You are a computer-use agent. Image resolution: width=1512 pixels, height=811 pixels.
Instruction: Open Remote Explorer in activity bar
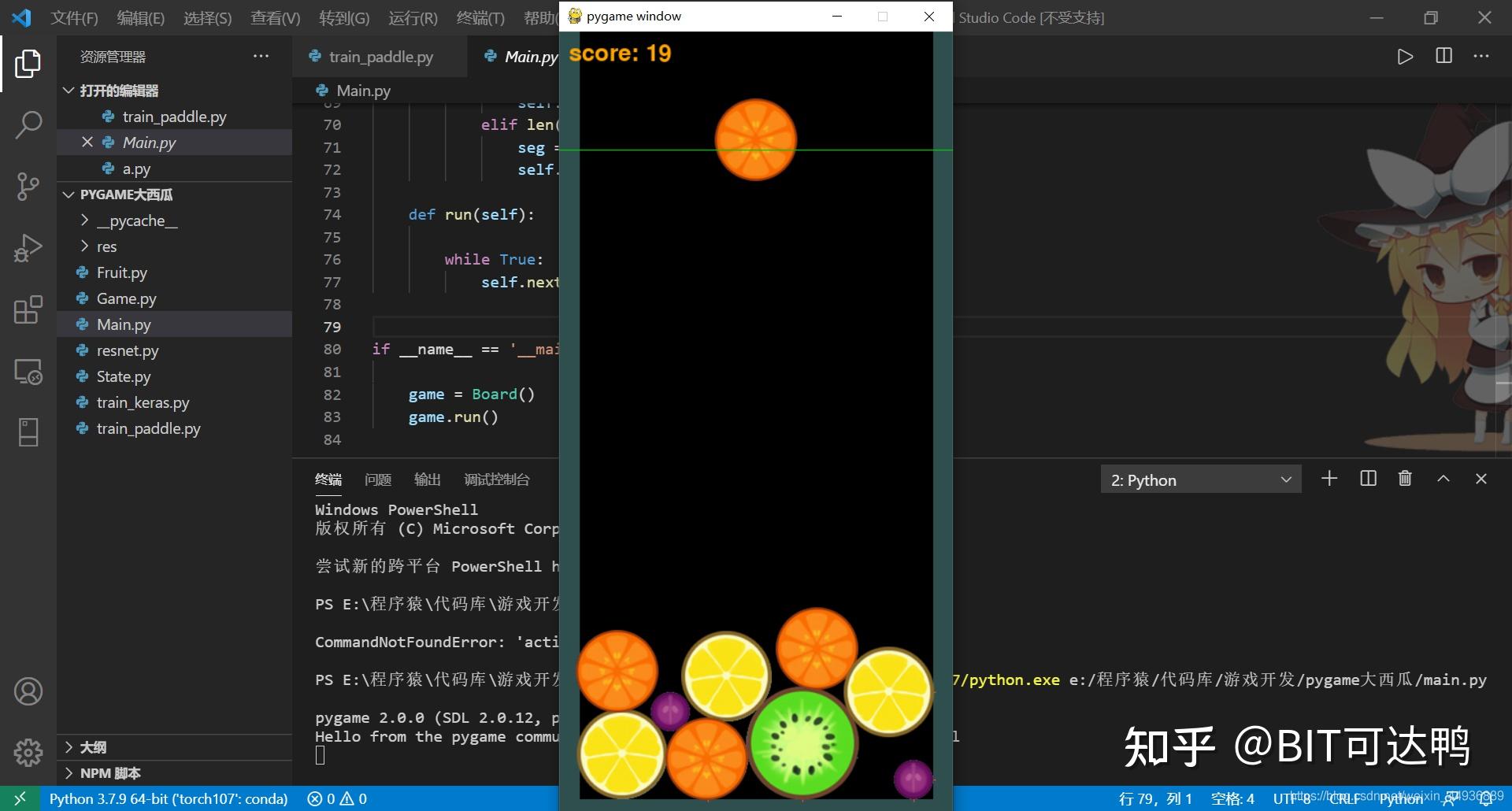click(28, 371)
